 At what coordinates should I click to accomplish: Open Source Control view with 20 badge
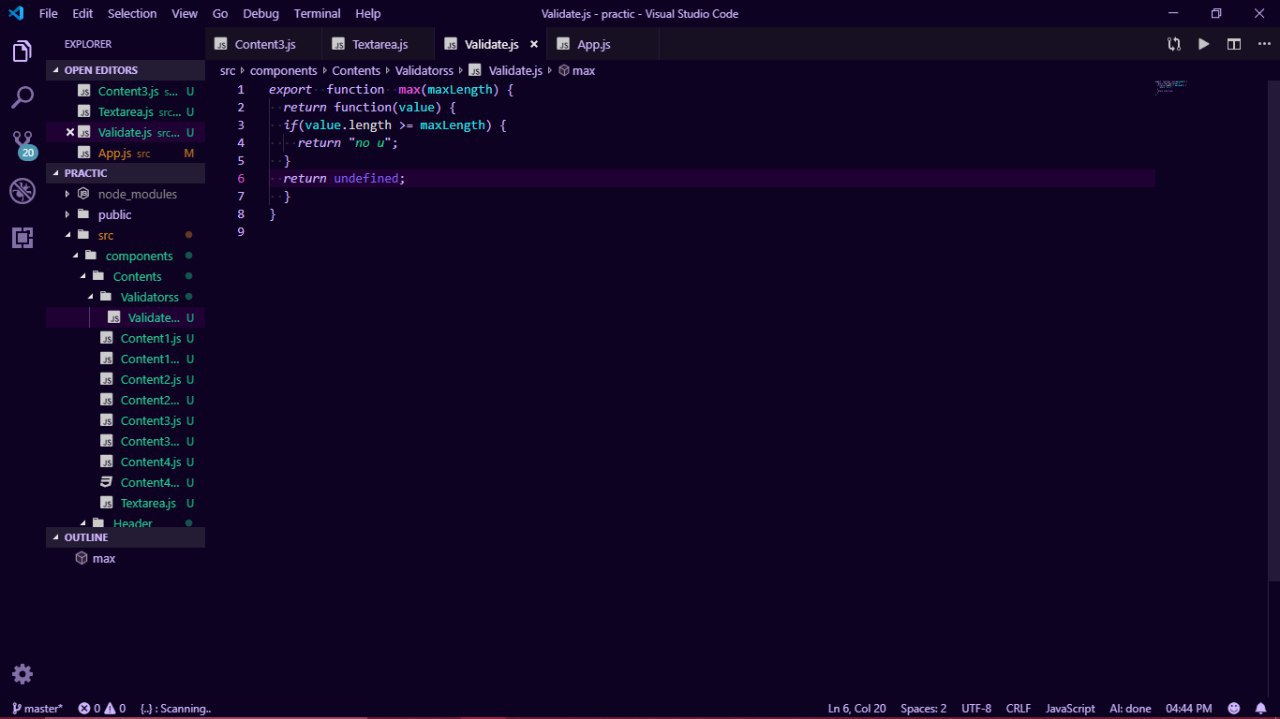click(x=22, y=145)
